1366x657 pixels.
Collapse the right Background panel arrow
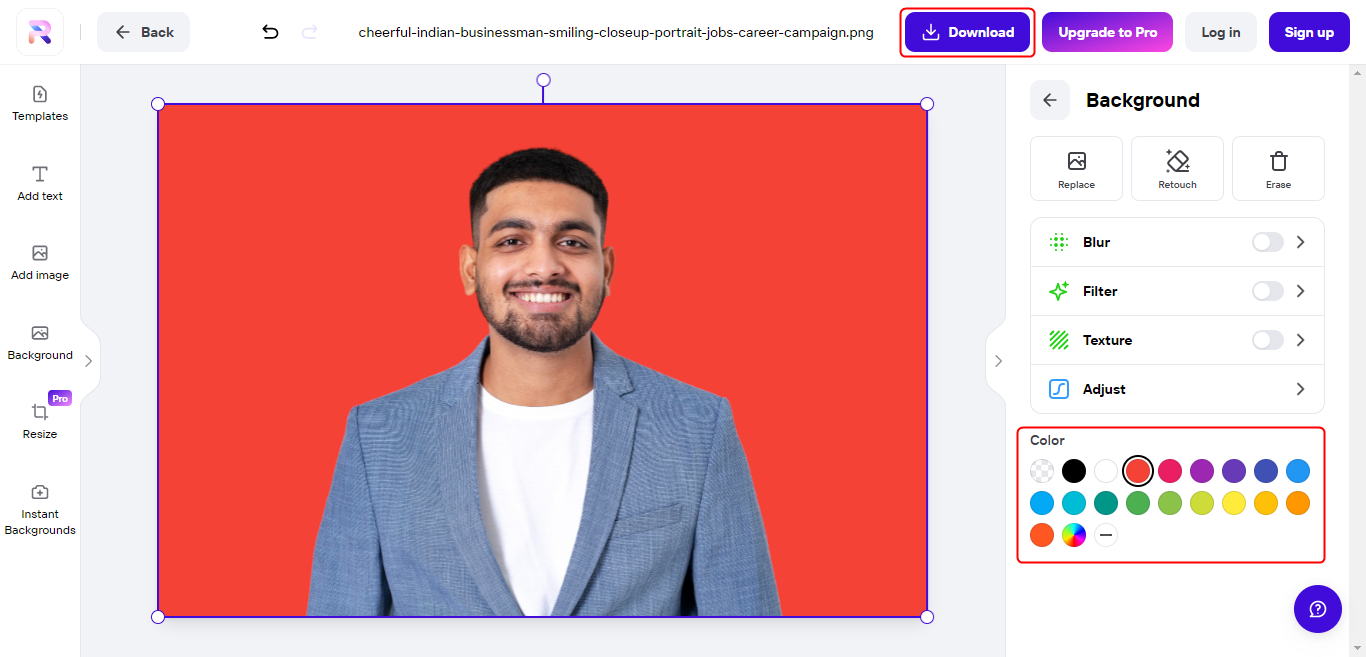click(x=997, y=361)
